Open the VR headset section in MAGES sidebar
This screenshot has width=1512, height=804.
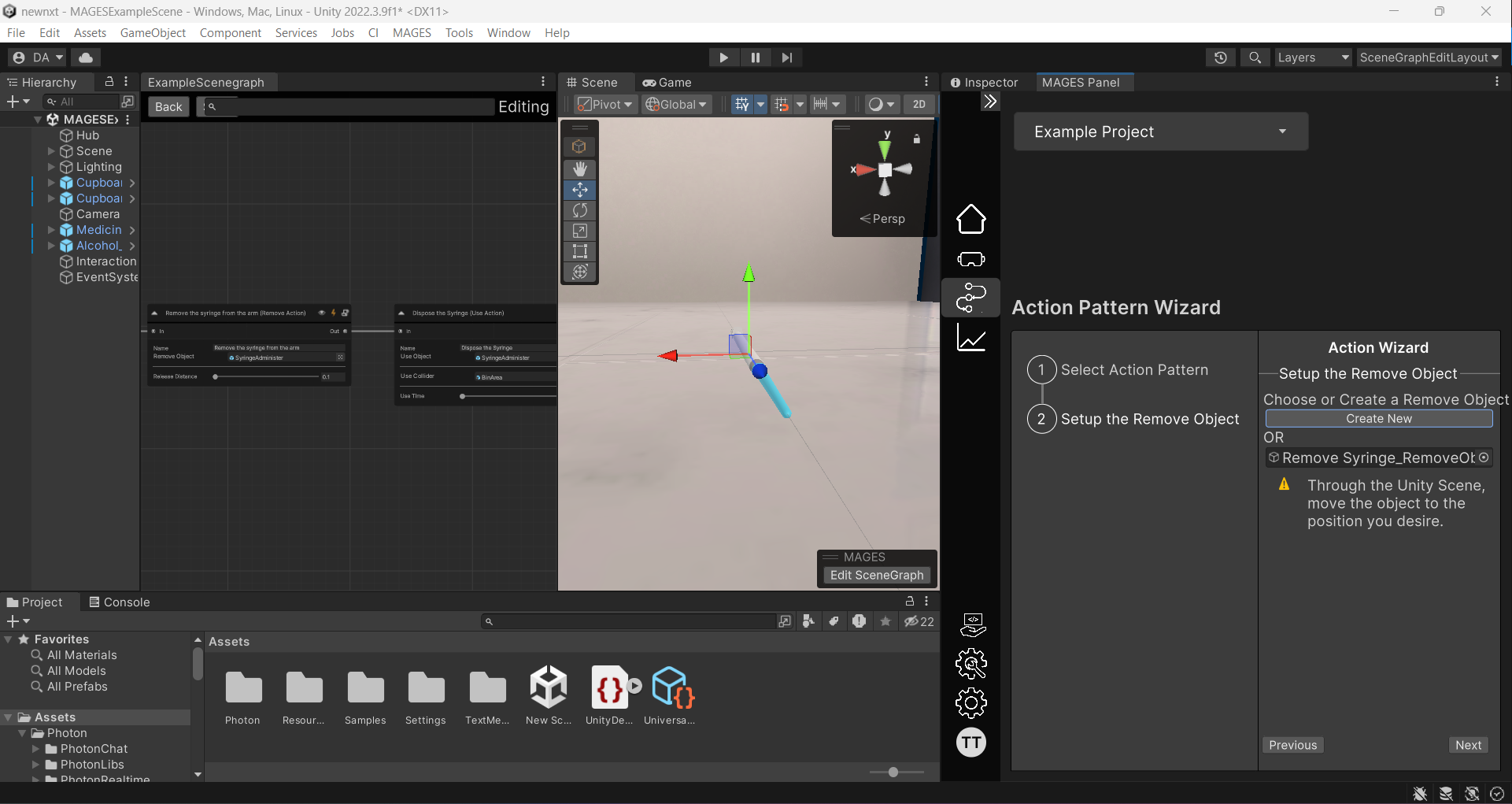tap(970, 259)
